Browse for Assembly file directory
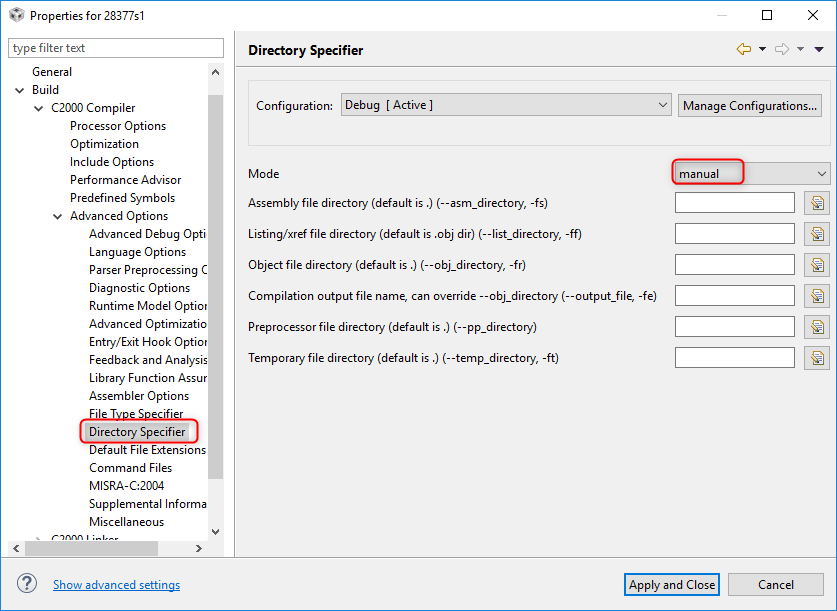This screenshot has height=611, width=837. pyautogui.click(x=817, y=203)
